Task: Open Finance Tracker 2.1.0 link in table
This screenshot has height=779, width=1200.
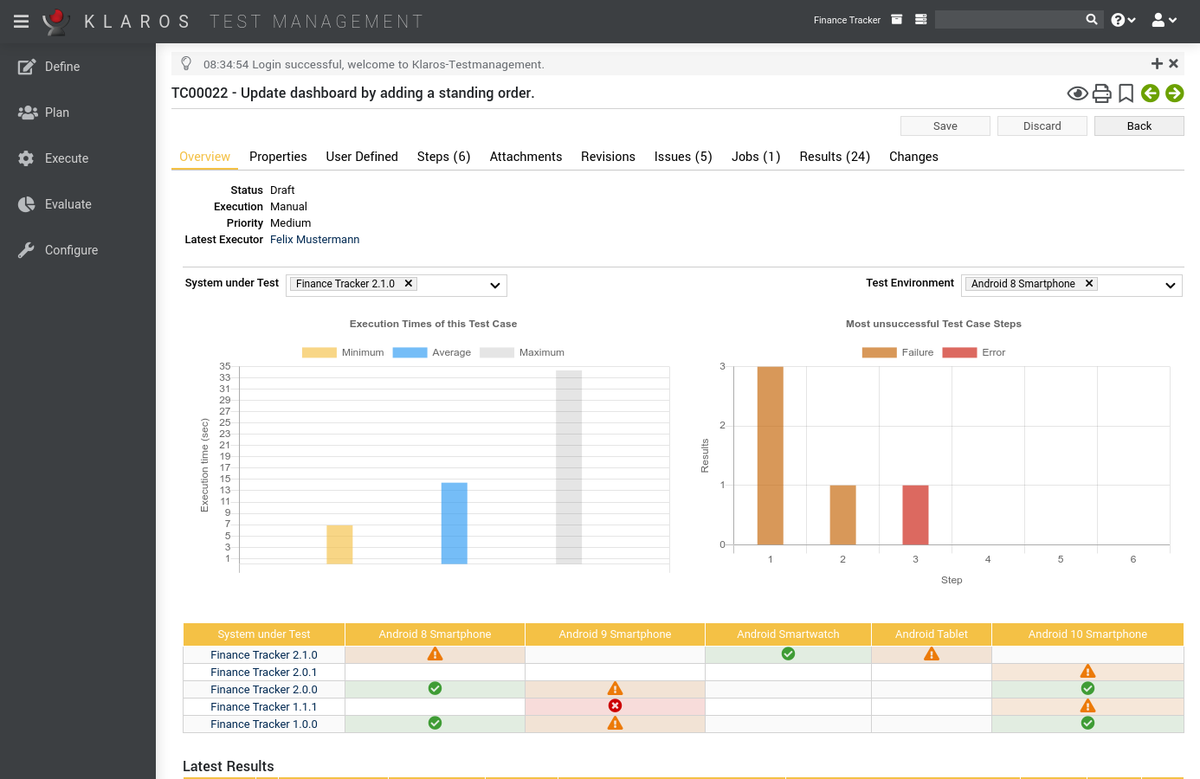Action: [x=264, y=655]
